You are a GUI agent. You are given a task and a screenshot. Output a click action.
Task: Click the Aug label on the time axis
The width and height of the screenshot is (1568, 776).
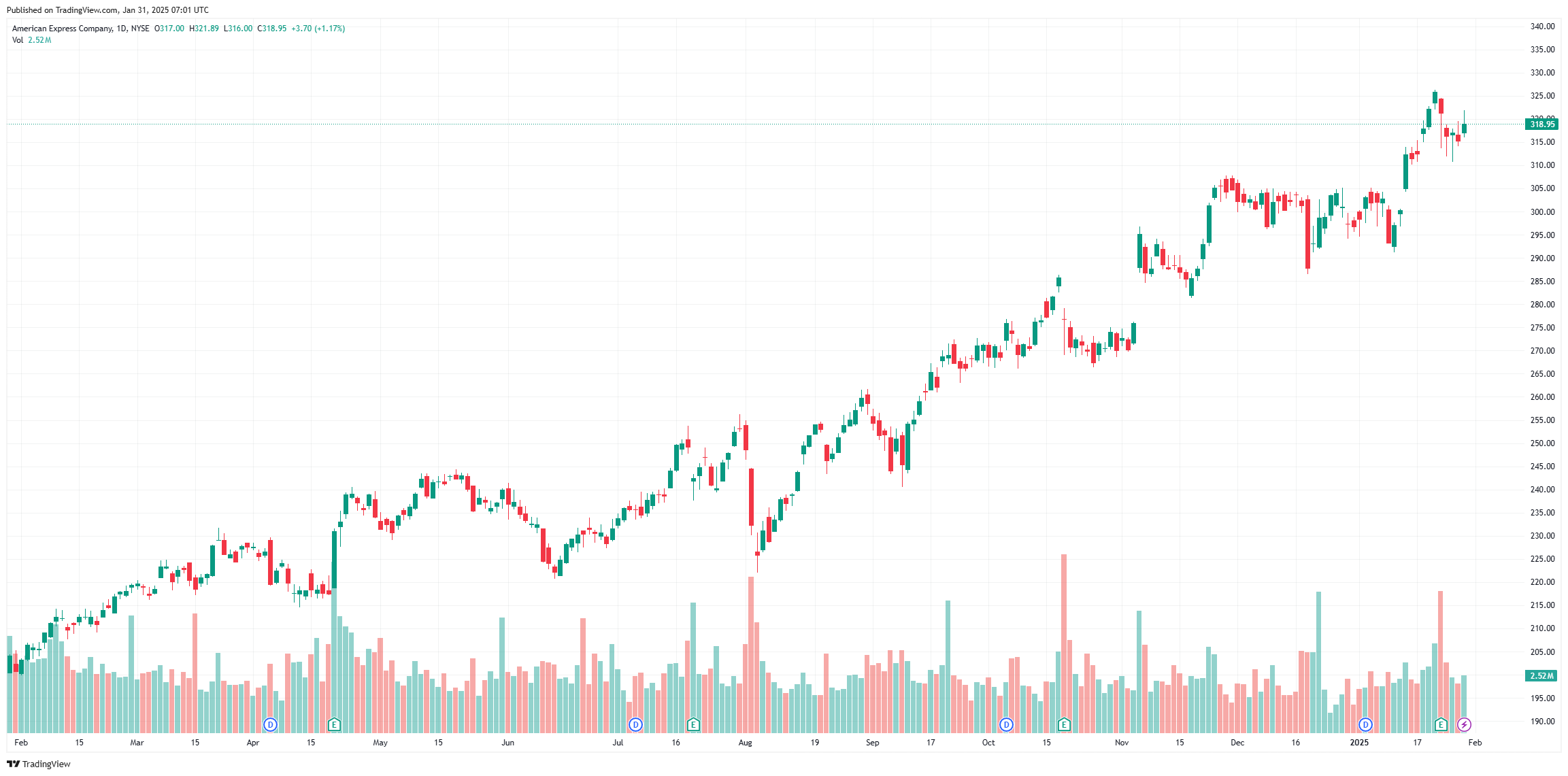[x=745, y=743]
